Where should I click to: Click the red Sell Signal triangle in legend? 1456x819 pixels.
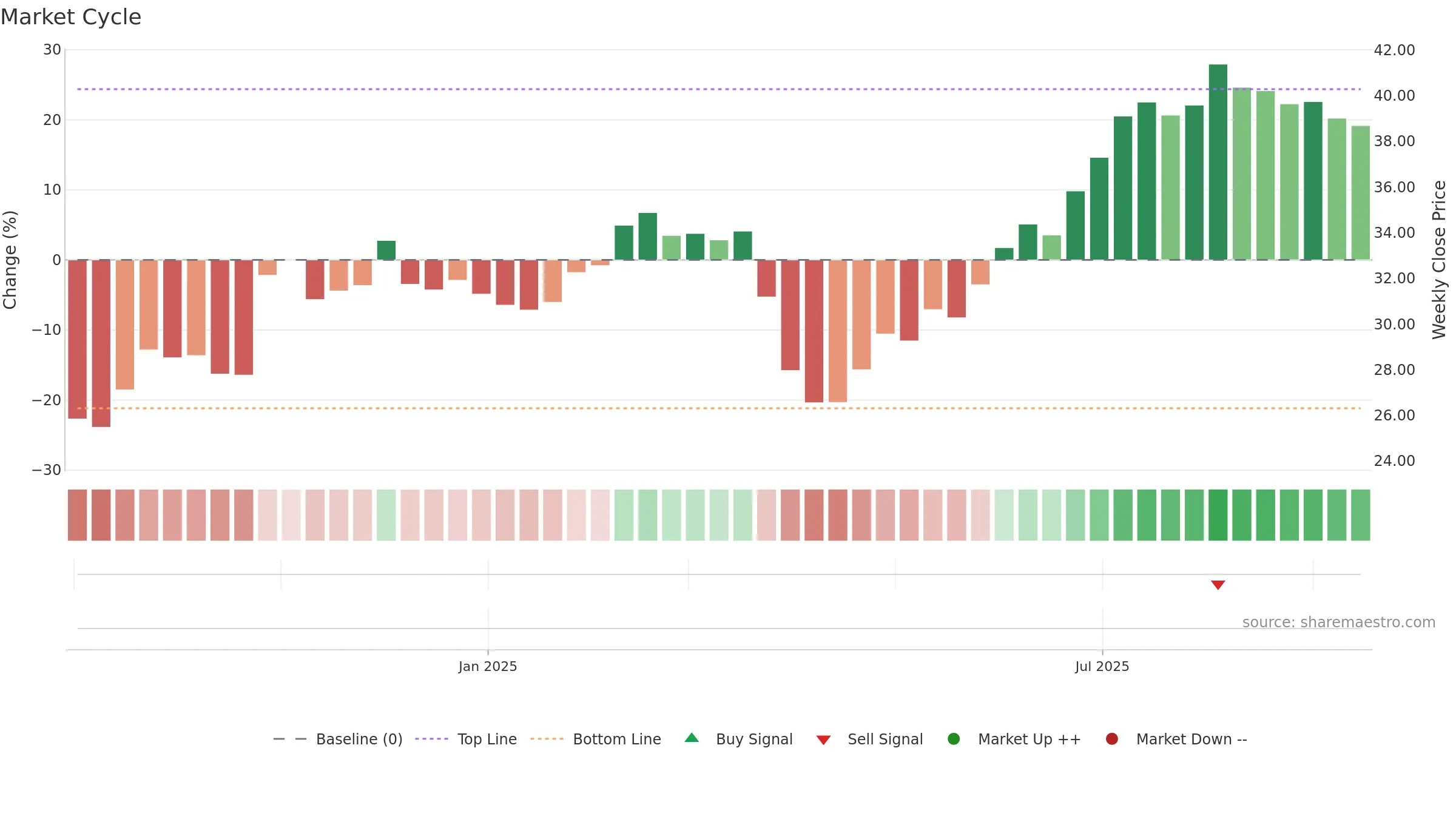click(823, 740)
